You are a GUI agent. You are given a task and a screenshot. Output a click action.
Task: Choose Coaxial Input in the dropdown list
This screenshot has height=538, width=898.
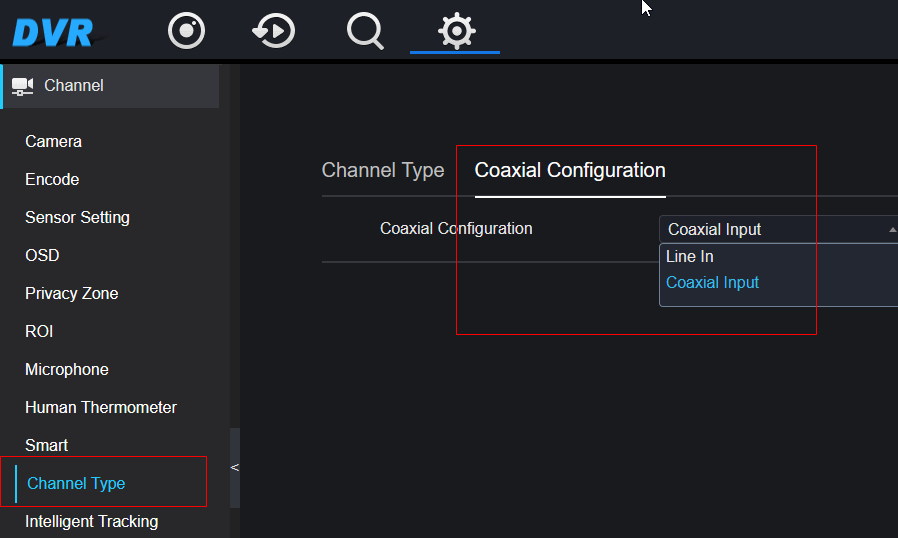click(x=712, y=282)
